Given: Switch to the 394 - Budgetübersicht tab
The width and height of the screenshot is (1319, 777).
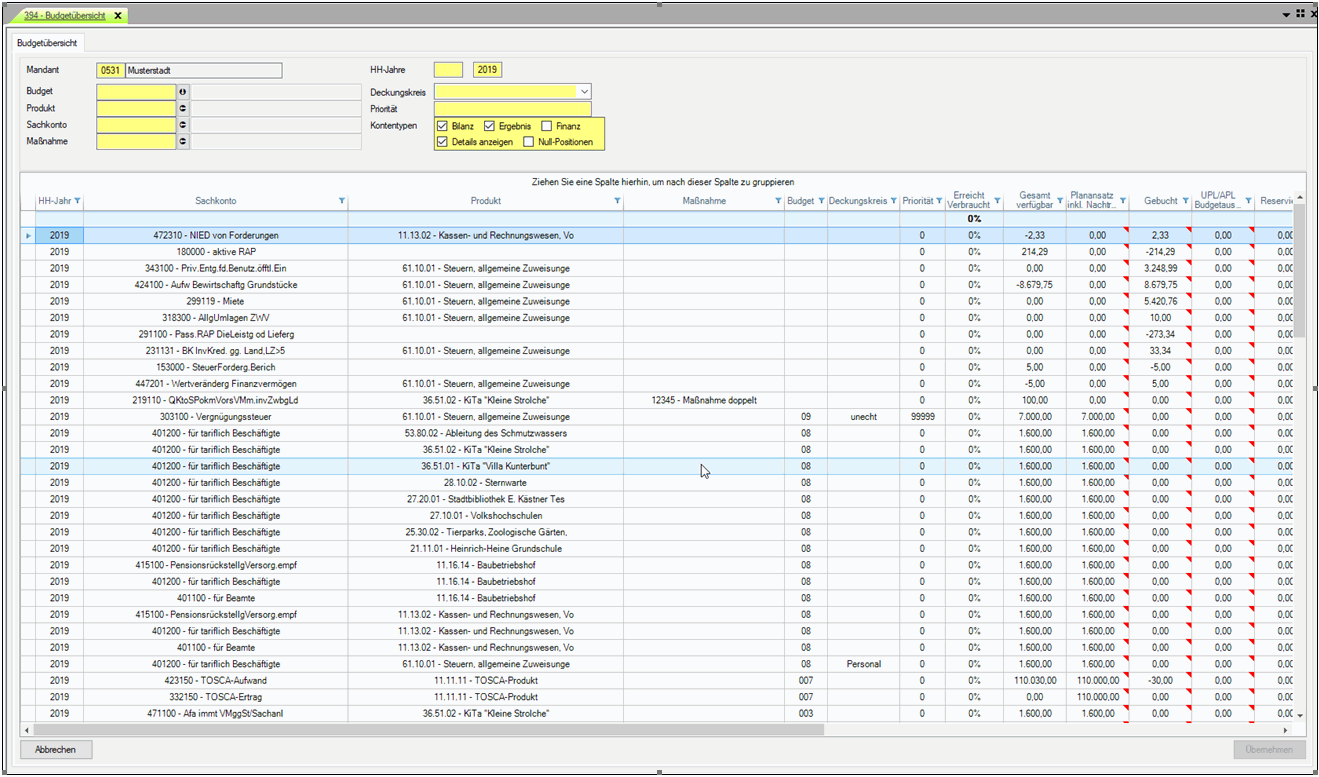Looking at the screenshot, I should pos(65,16).
